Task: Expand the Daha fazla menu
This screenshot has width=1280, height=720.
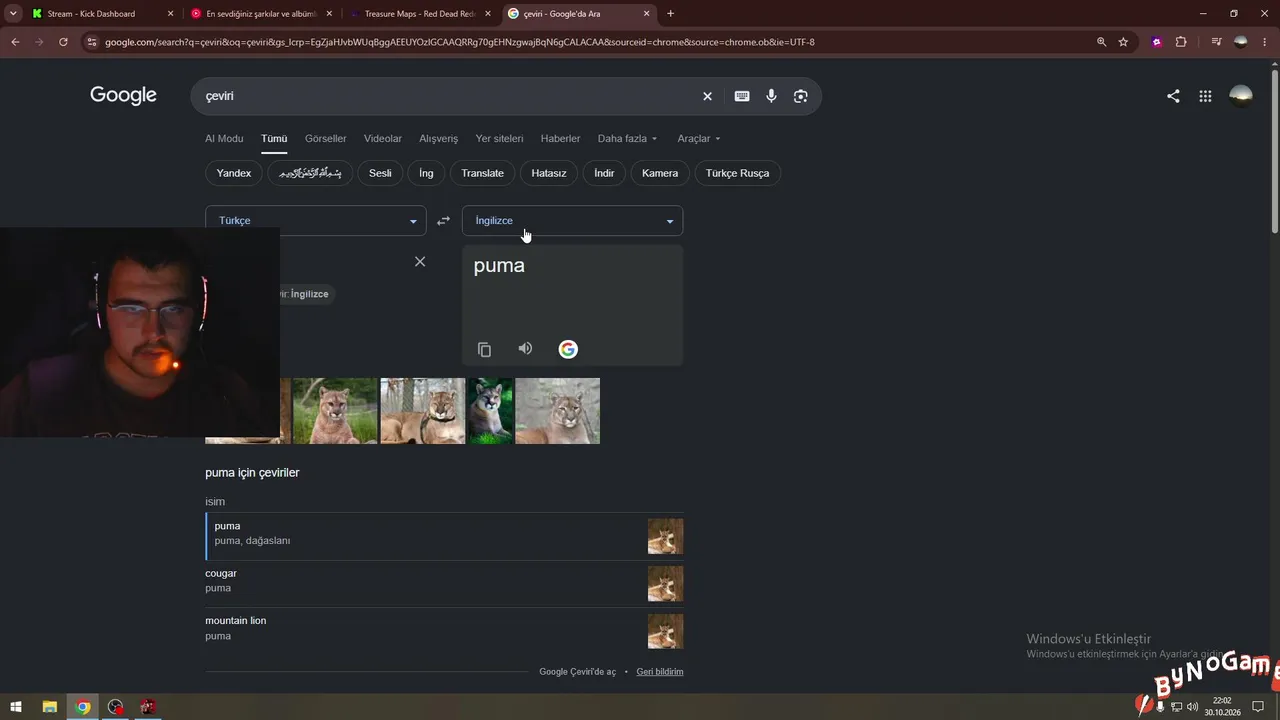Action: coord(627,139)
